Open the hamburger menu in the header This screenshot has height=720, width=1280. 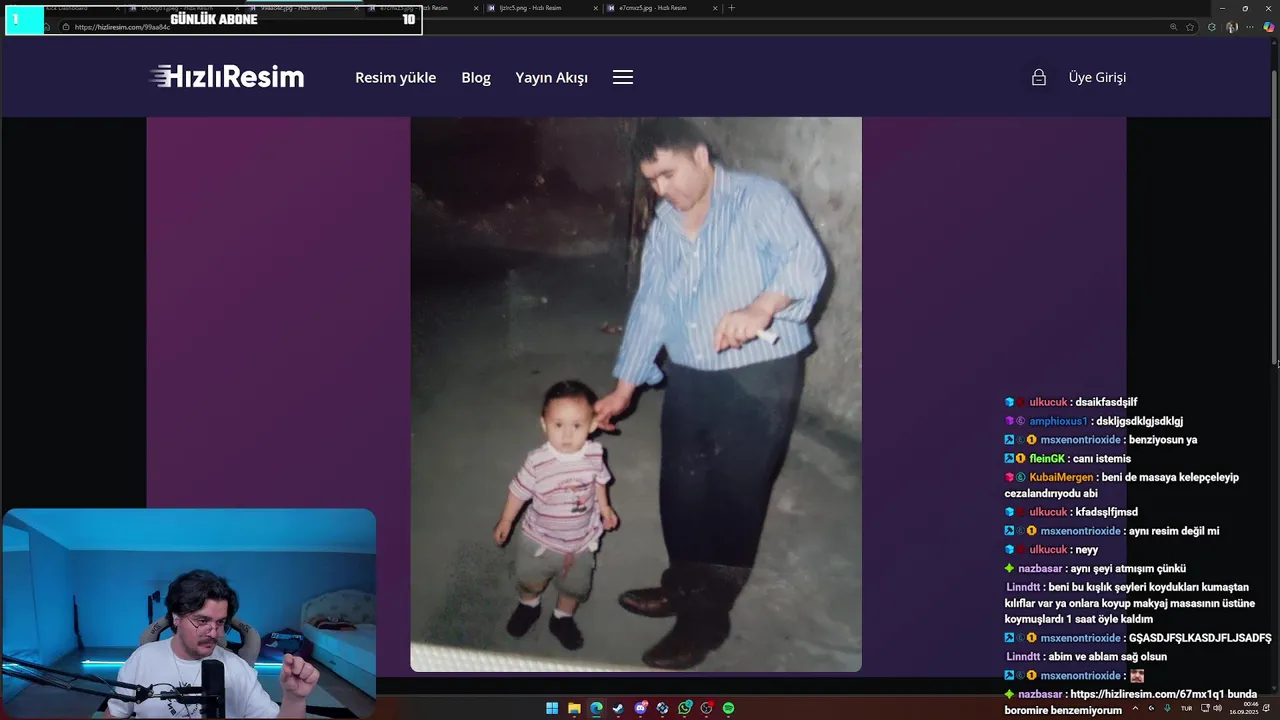(x=623, y=77)
